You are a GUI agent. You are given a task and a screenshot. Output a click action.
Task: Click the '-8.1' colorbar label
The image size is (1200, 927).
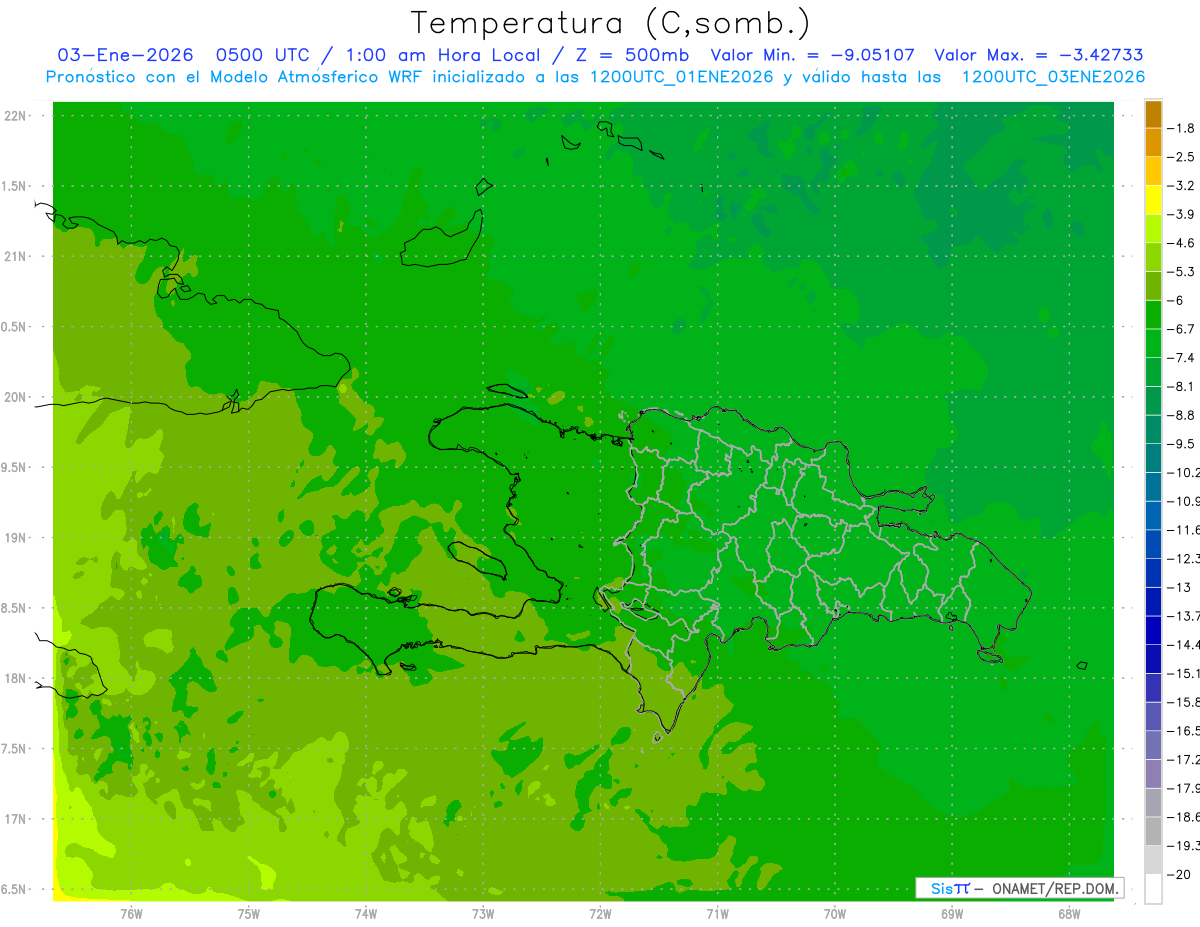point(1183,386)
